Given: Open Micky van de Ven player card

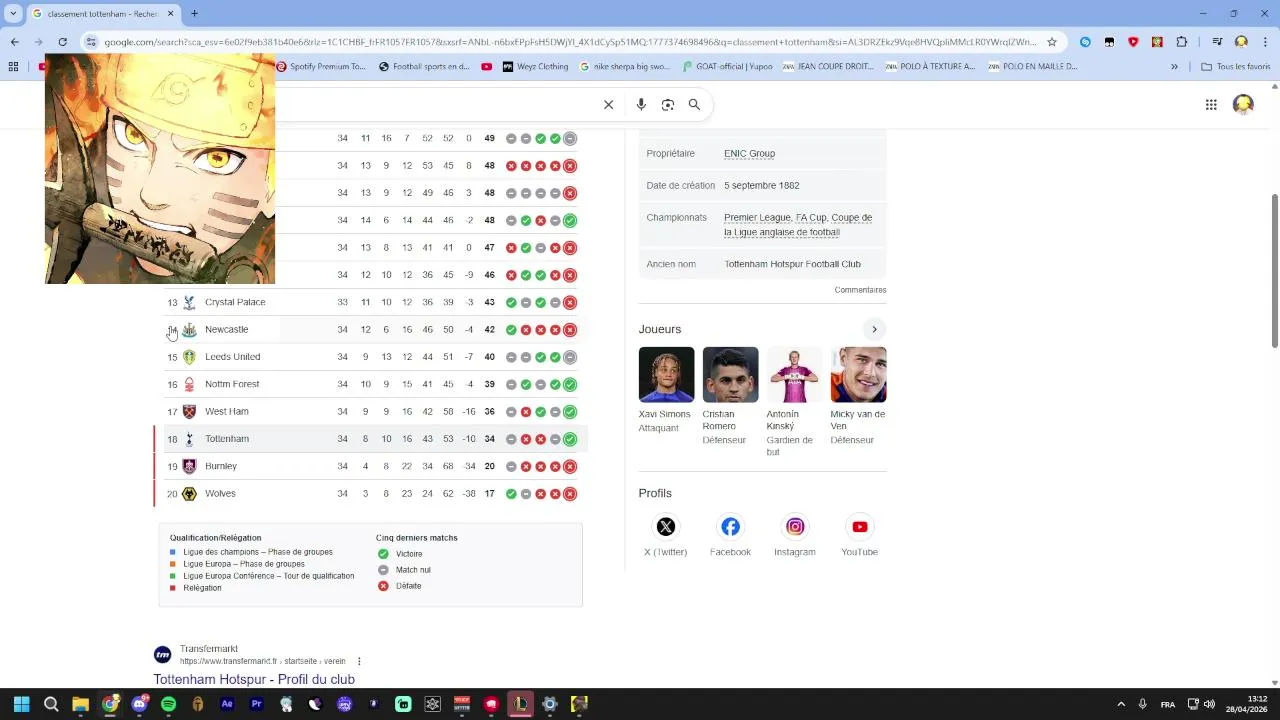Looking at the screenshot, I should 858,396.
